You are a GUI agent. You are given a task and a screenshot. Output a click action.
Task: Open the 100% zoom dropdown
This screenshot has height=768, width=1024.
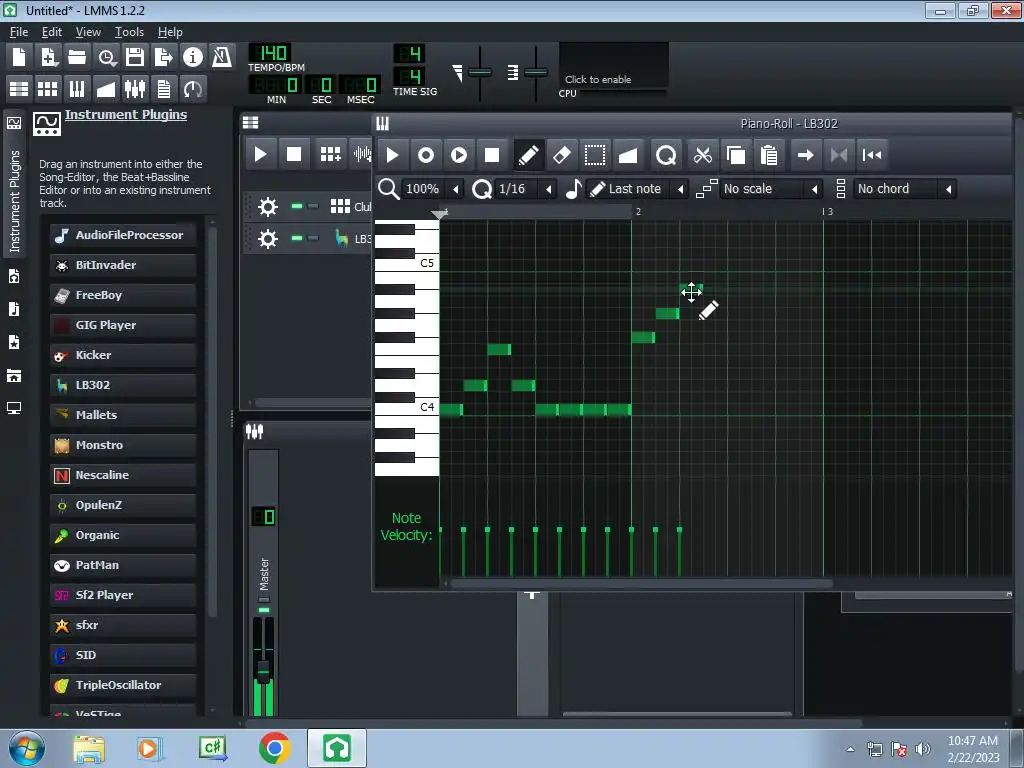pos(432,189)
